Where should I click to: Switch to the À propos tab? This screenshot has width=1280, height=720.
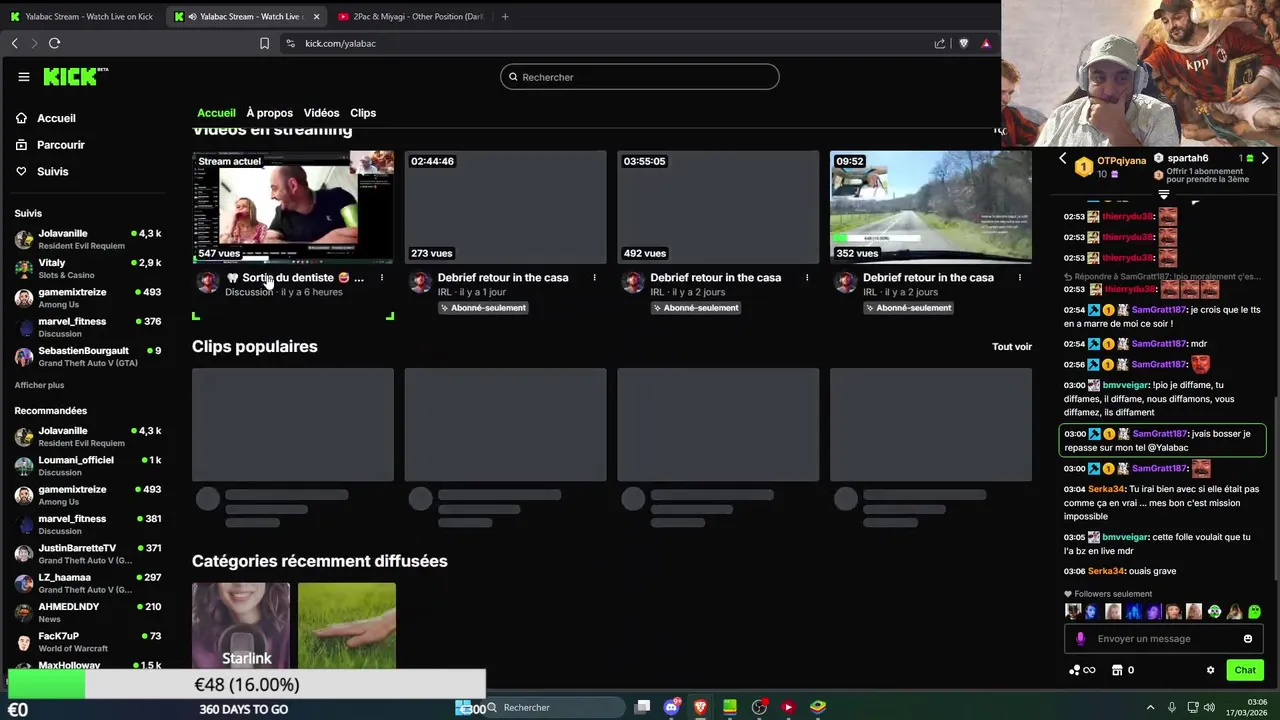tap(269, 113)
